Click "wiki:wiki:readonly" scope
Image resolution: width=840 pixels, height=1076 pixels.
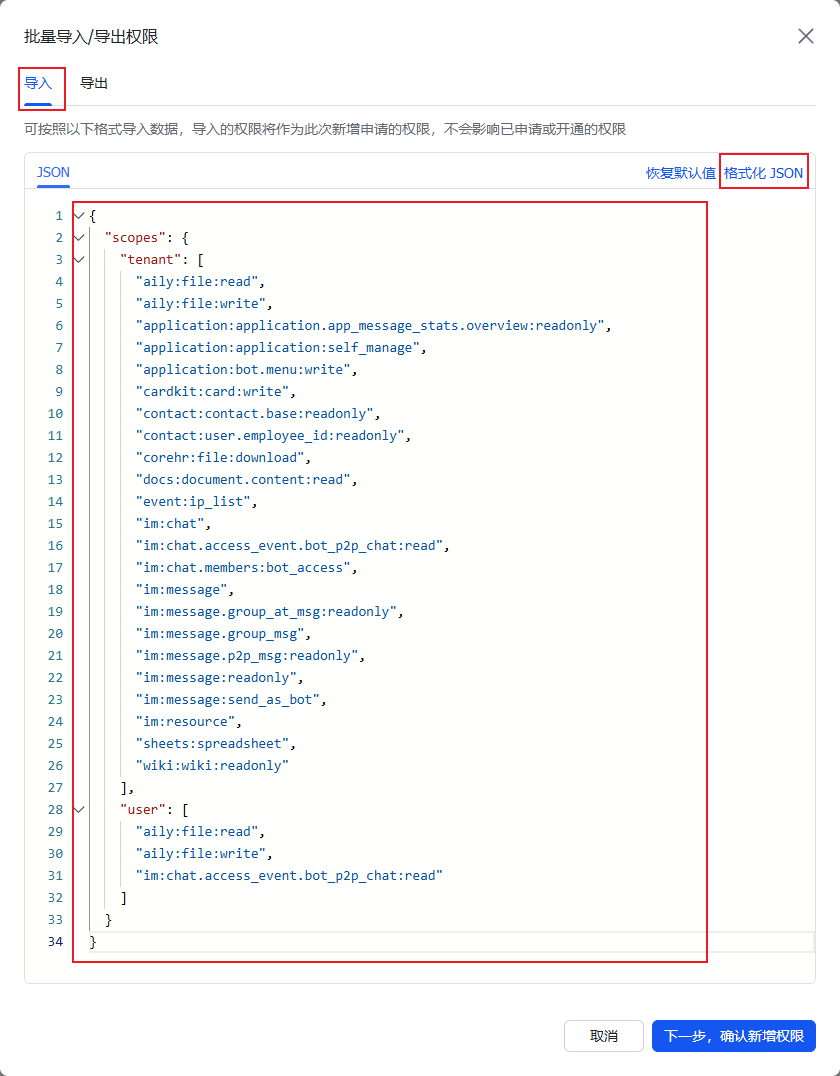(x=212, y=765)
